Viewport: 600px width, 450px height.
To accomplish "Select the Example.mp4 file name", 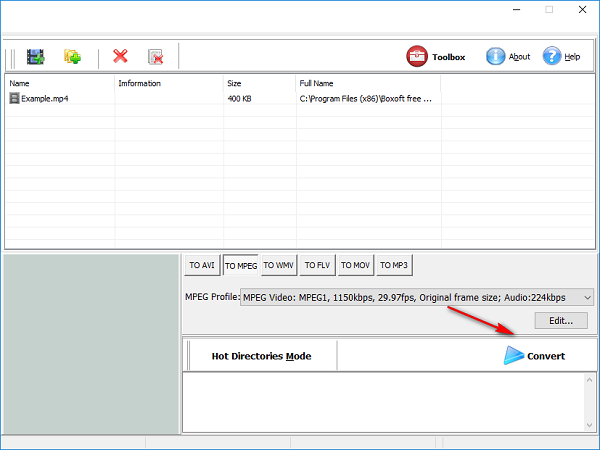I will pos(44,99).
